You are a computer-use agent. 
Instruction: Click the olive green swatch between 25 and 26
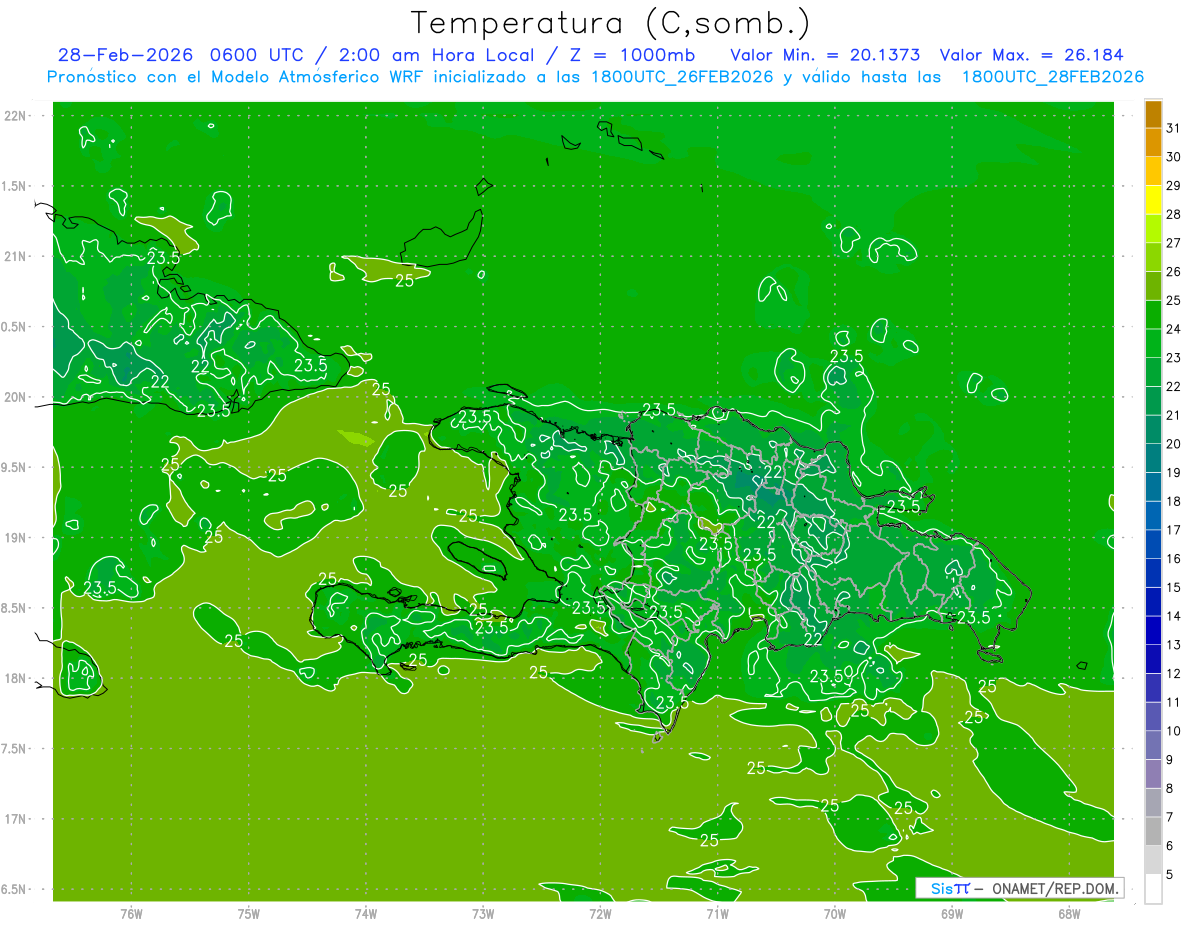pyautogui.click(x=1153, y=286)
